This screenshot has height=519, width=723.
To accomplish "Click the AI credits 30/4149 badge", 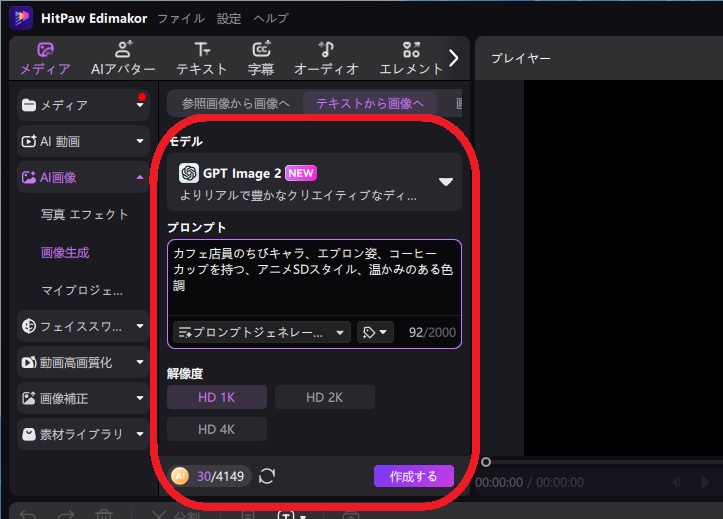I will point(210,476).
